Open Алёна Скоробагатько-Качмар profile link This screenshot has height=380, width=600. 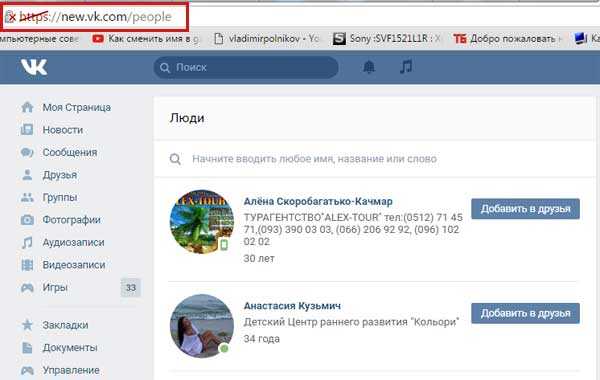coord(318,201)
